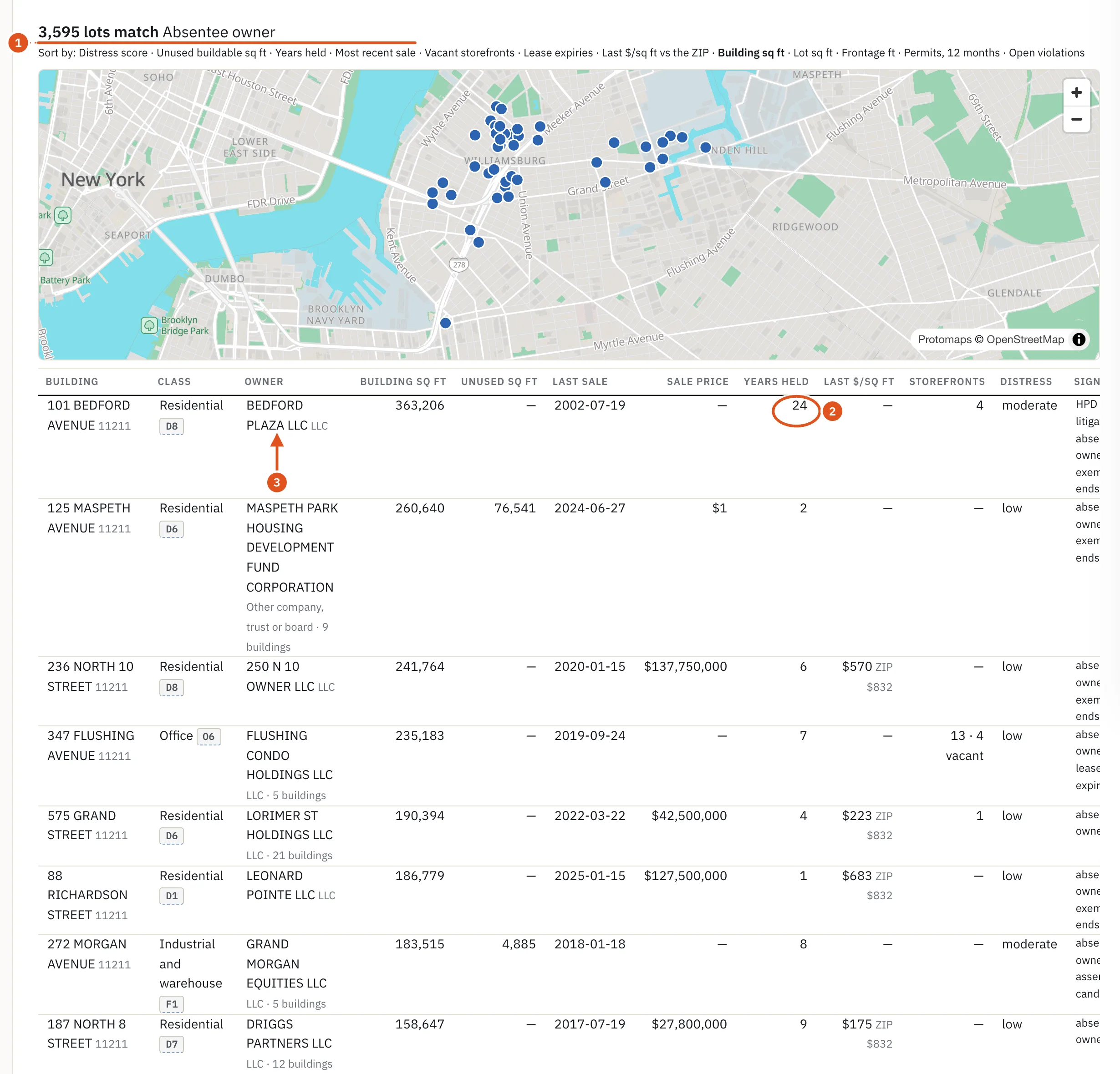Select owner GRAND MORGAN EQUITIES LLC
The height and width of the screenshot is (1074, 1120).
click(x=287, y=964)
